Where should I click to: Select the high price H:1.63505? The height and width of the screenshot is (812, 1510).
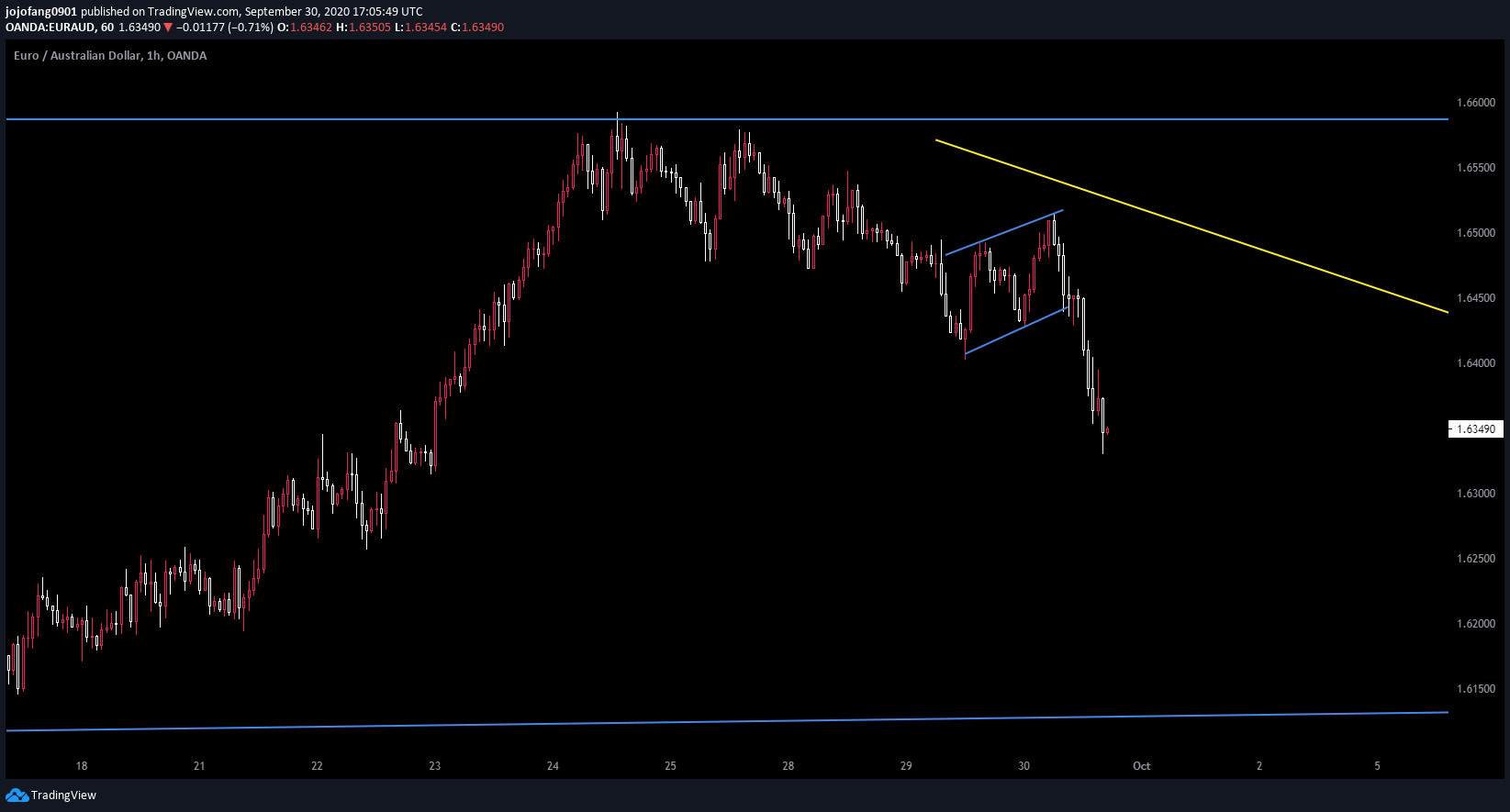pyautogui.click(x=364, y=28)
